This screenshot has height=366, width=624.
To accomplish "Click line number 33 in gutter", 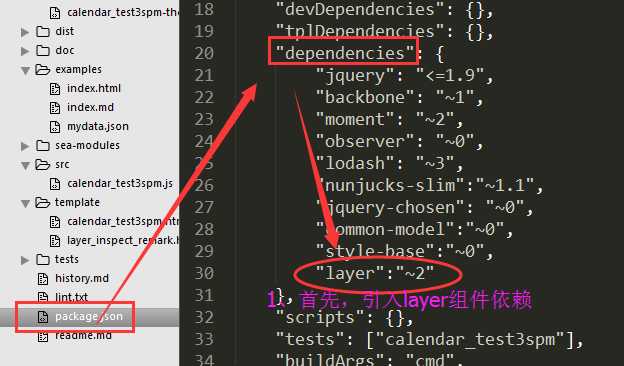I will click(x=204, y=339).
